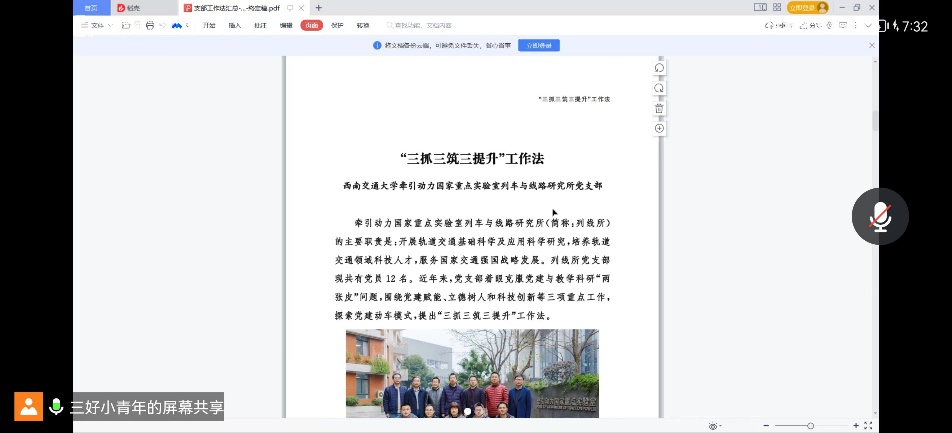Viewport: 952px width, 433px height.
Task: Open the grid apps icon in title bar
Action: [x=776, y=7]
